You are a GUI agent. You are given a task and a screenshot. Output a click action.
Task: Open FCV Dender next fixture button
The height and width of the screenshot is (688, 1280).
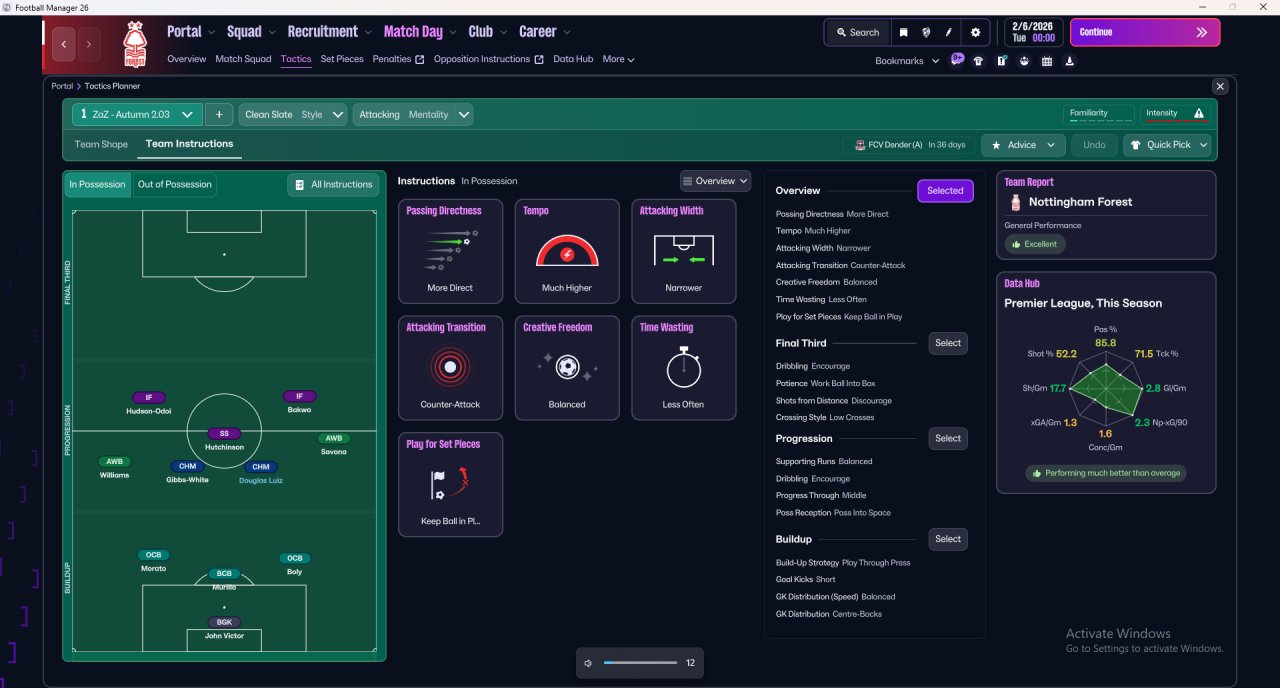click(x=909, y=145)
